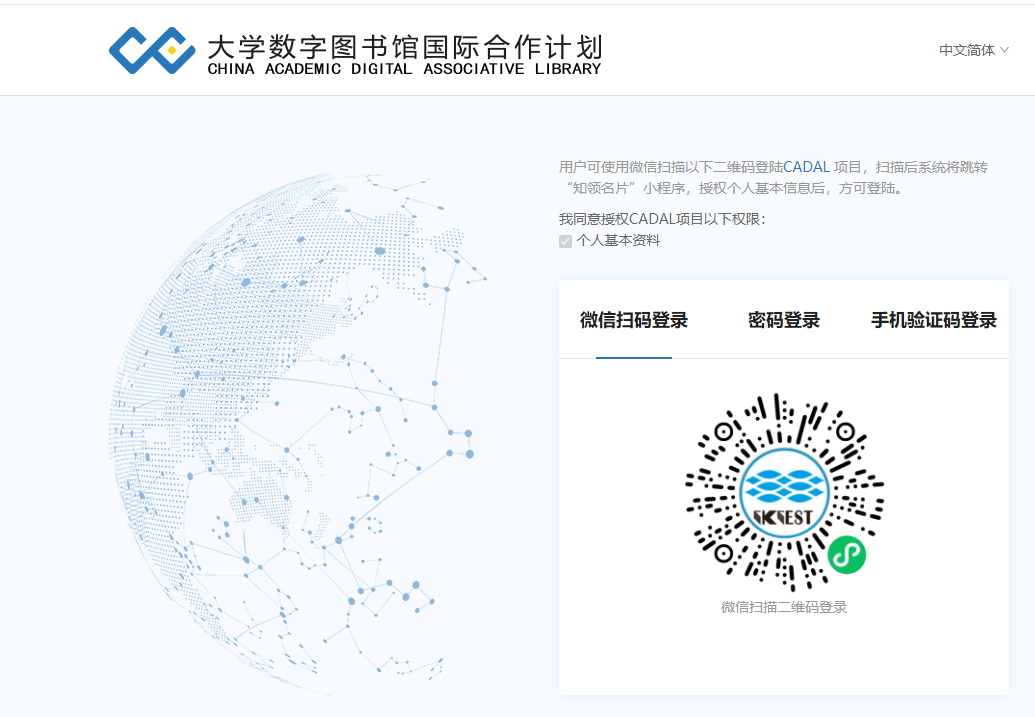Screen dimensions: 1035x717
Task: Switch to the 密码登录 tab
Action: point(784,320)
